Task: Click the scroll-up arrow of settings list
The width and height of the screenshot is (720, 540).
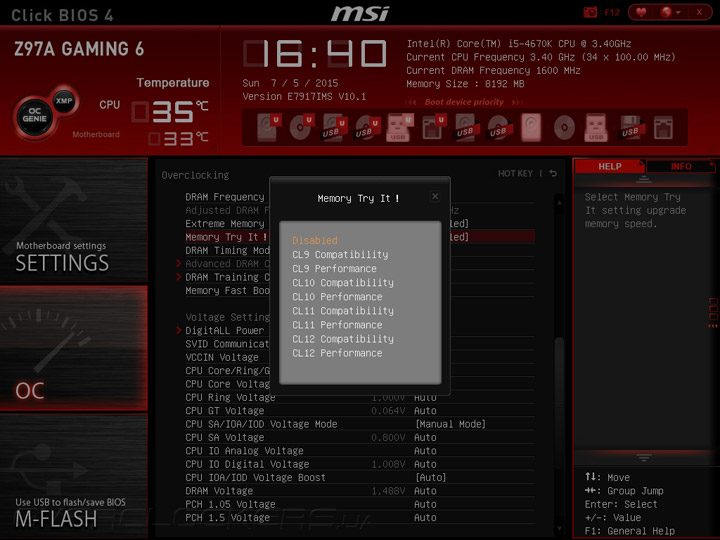Action: coord(559,202)
